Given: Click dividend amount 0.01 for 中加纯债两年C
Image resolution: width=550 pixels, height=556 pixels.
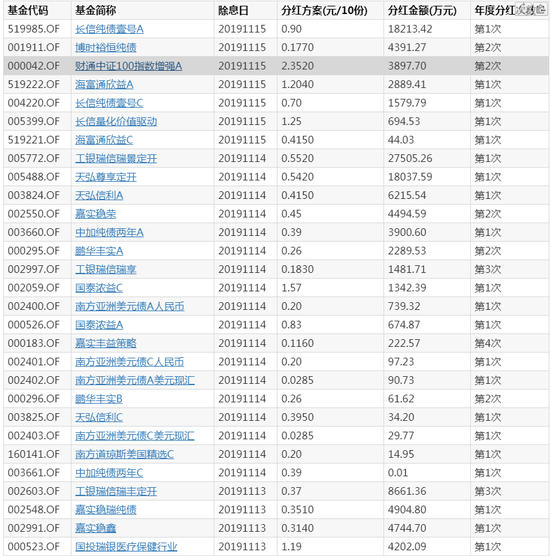Looking at the screenshot, I should [x=398, y=473].
